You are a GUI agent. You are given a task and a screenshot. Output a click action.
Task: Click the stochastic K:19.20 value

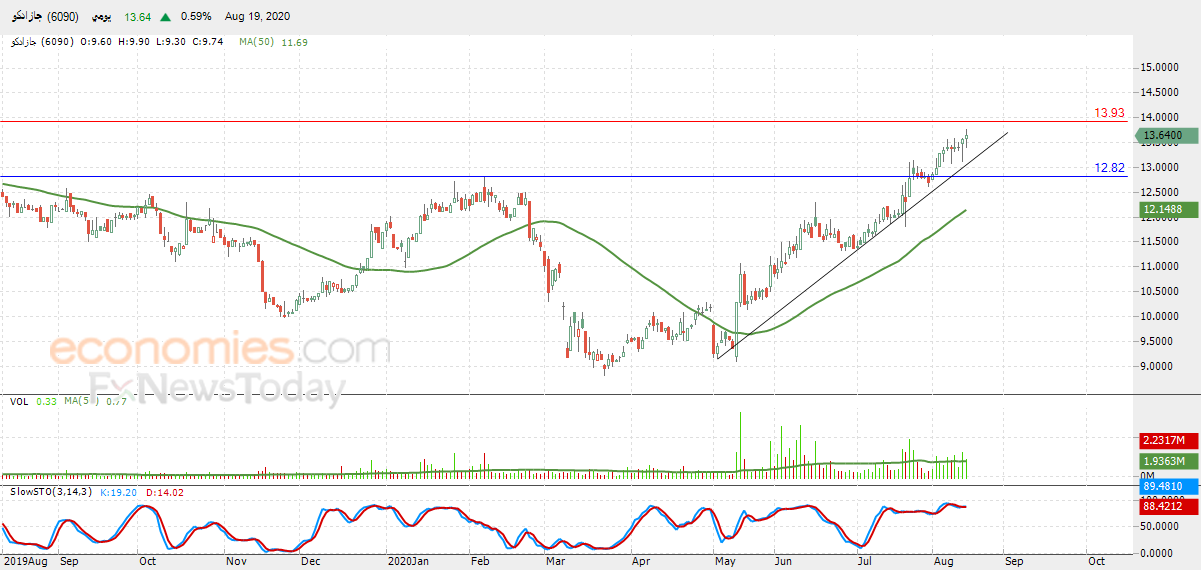119,492
